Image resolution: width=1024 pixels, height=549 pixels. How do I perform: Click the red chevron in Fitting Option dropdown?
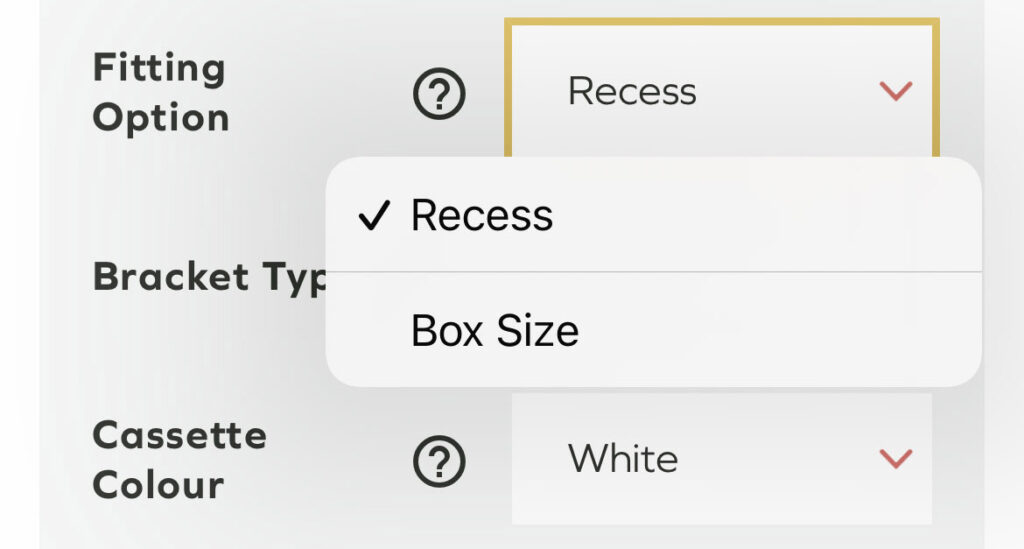point(895,92)
